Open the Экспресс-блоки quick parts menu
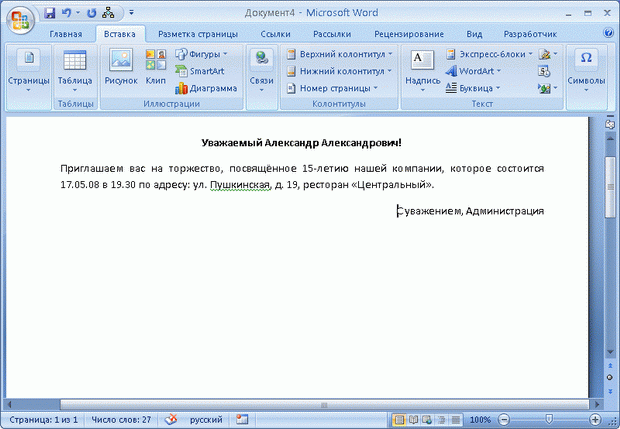 click(x=489, y=54)
